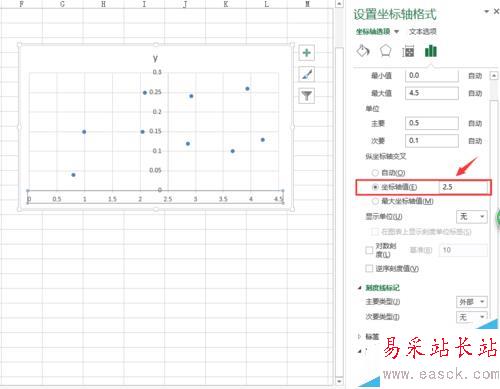
Task: Reset 次要 unit with its 自动 button
Action: click(475, 141)
